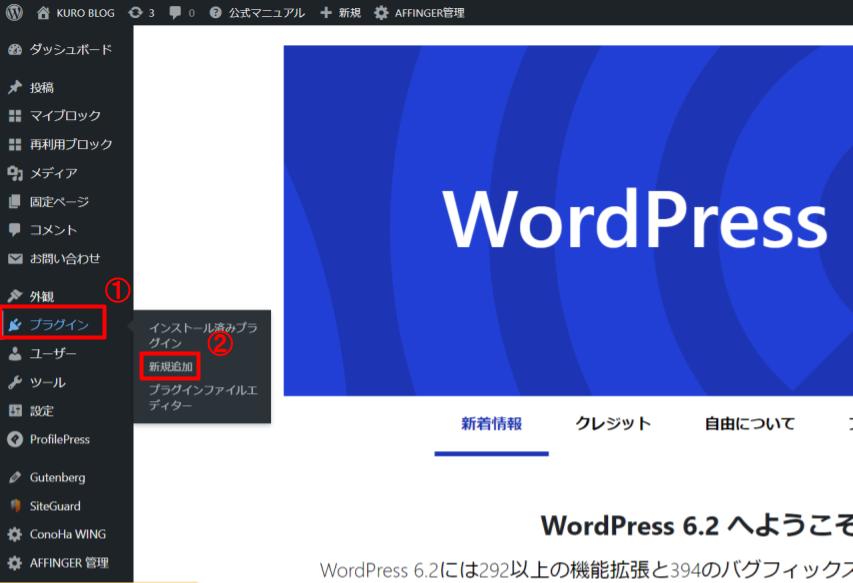Click the プラグイン plug icon
This screenshot has height=583, width=853.
[x=15, y=325]
